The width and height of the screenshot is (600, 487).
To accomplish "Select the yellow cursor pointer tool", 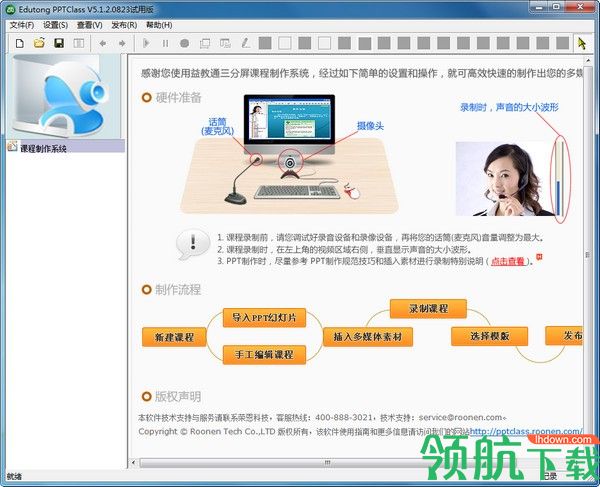I will [582, 44].
